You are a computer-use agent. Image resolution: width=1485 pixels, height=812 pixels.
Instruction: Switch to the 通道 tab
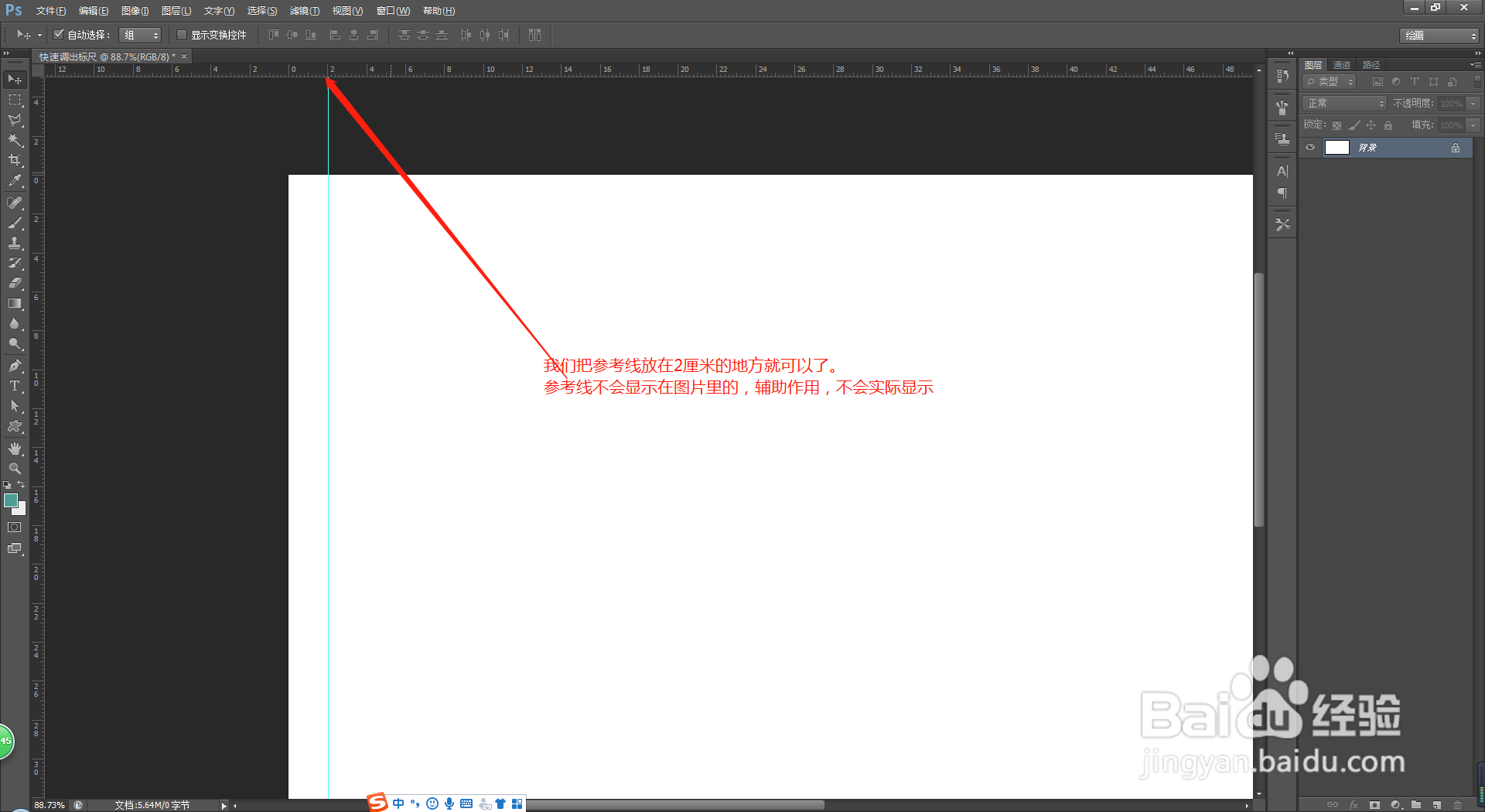pyautogui.click(x=1342, y=65)
